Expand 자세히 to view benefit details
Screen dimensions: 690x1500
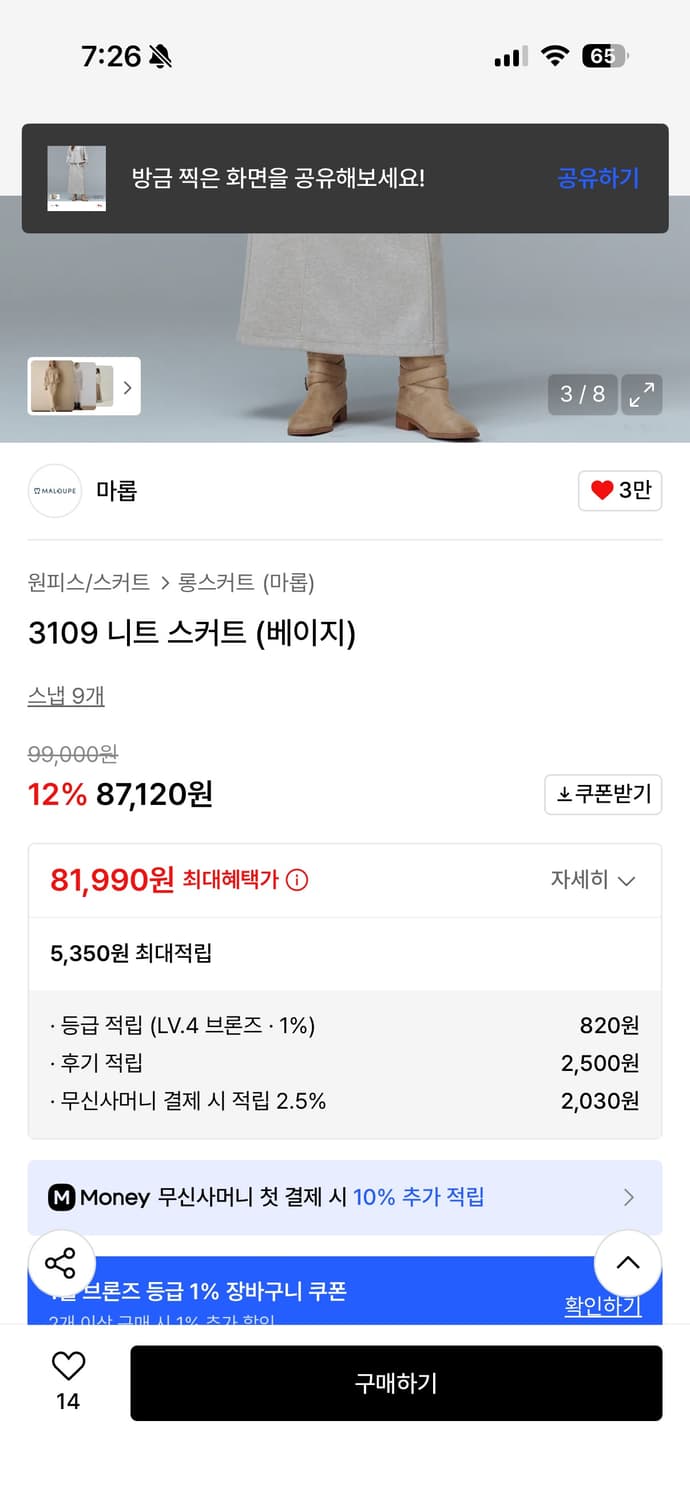[597, 880]
